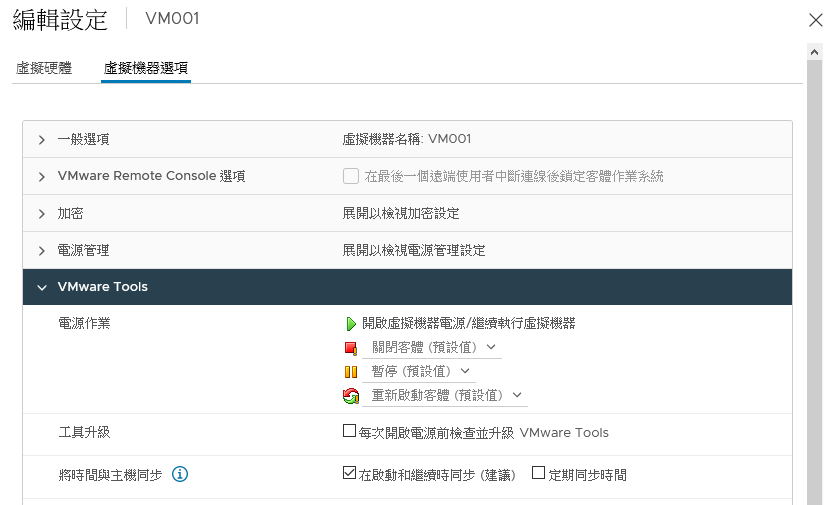Click the green power-on play icon

351,324
